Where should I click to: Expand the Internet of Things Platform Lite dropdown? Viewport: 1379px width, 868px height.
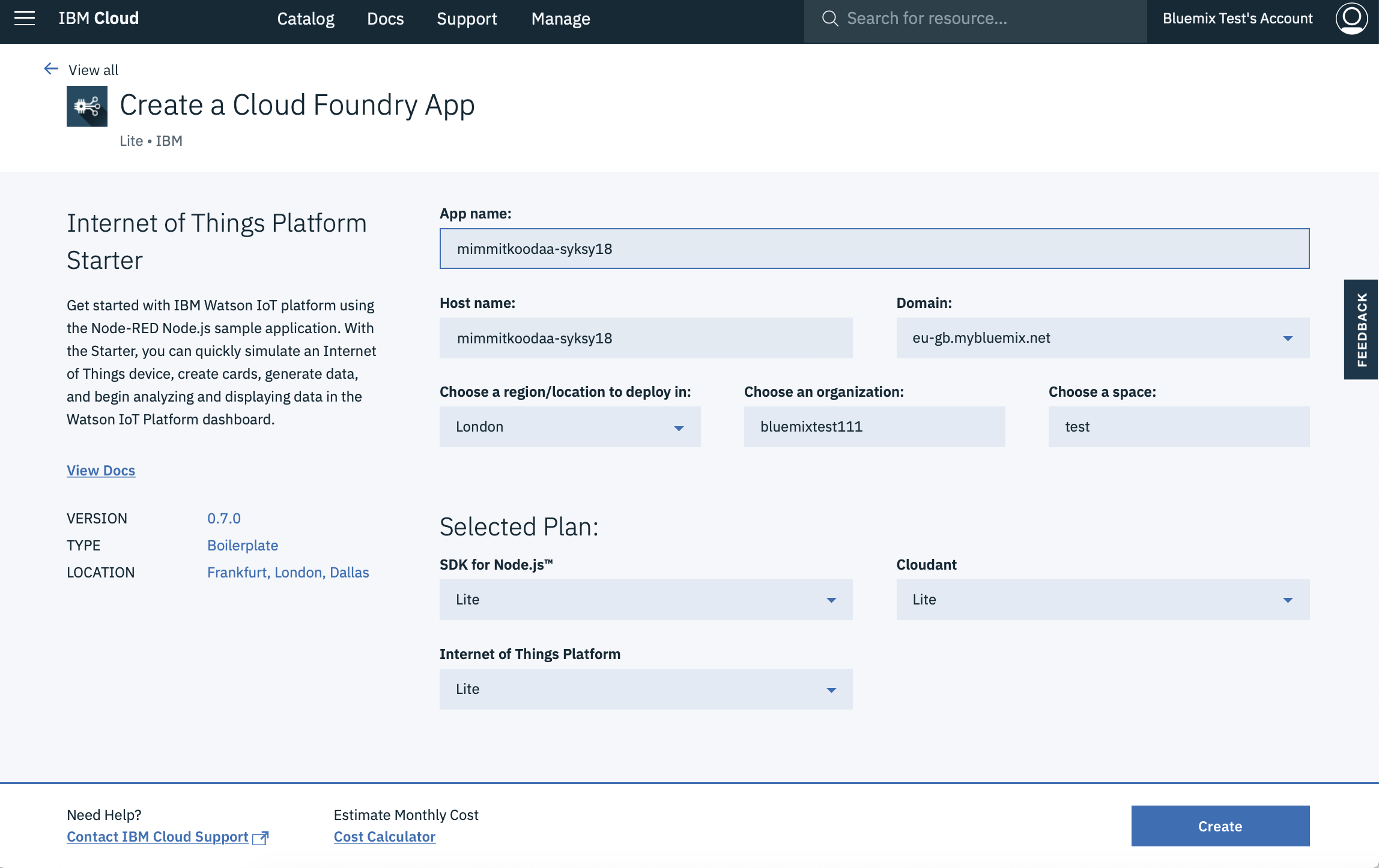[832, 688]
